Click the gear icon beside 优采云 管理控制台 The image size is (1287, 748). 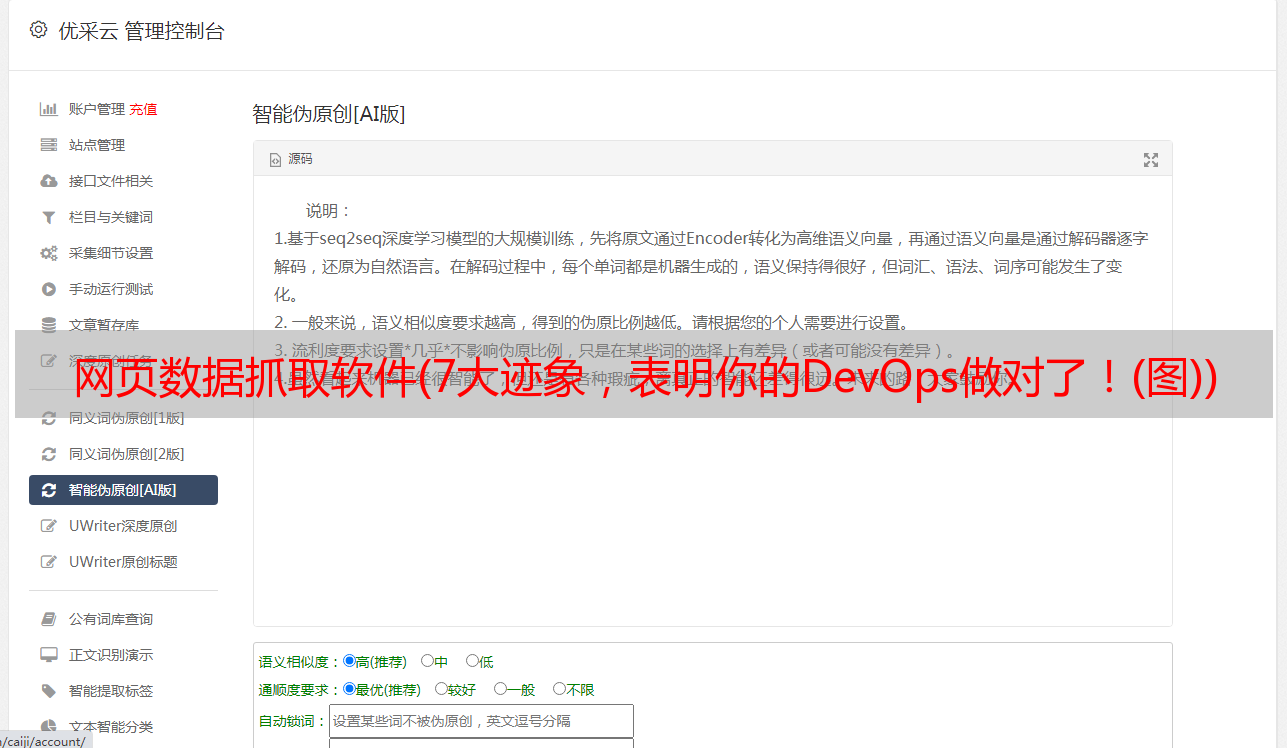(x=38, y=30)
